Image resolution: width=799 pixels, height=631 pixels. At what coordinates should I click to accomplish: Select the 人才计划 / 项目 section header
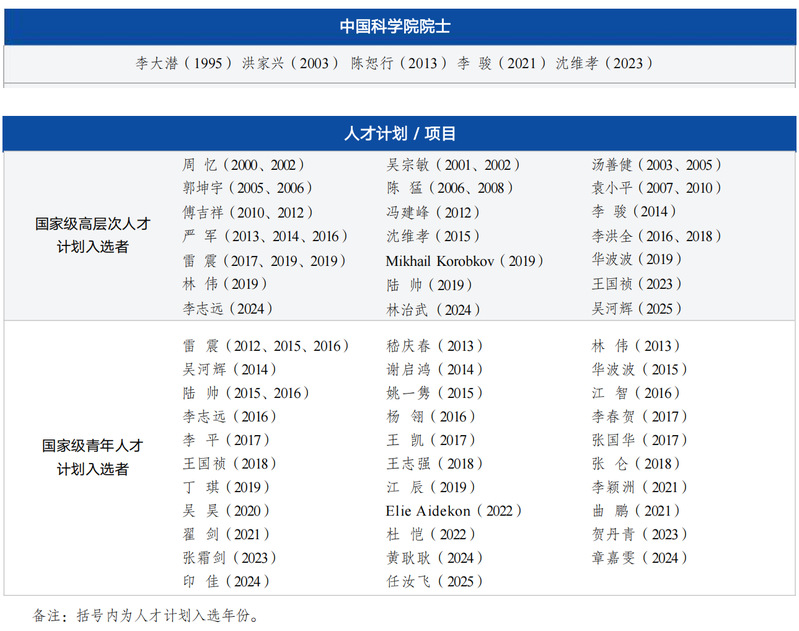pyautogui.click(x=400, y=134)
